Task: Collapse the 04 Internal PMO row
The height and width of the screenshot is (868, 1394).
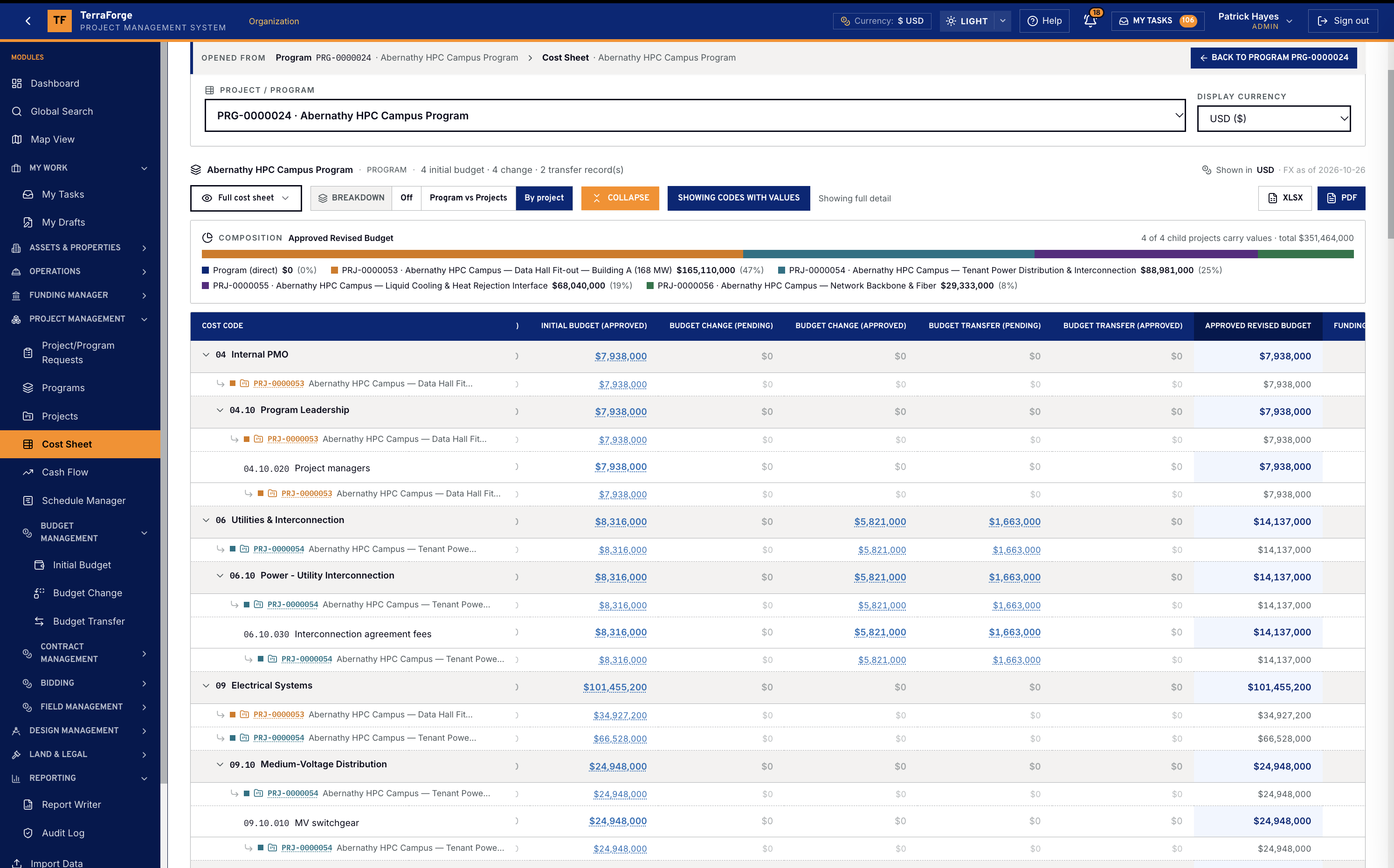Action: point(206,355)
